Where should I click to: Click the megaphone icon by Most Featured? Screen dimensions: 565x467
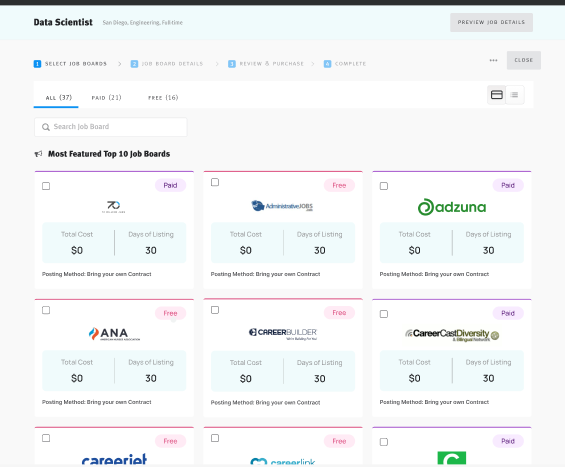(x=38, y=154)
